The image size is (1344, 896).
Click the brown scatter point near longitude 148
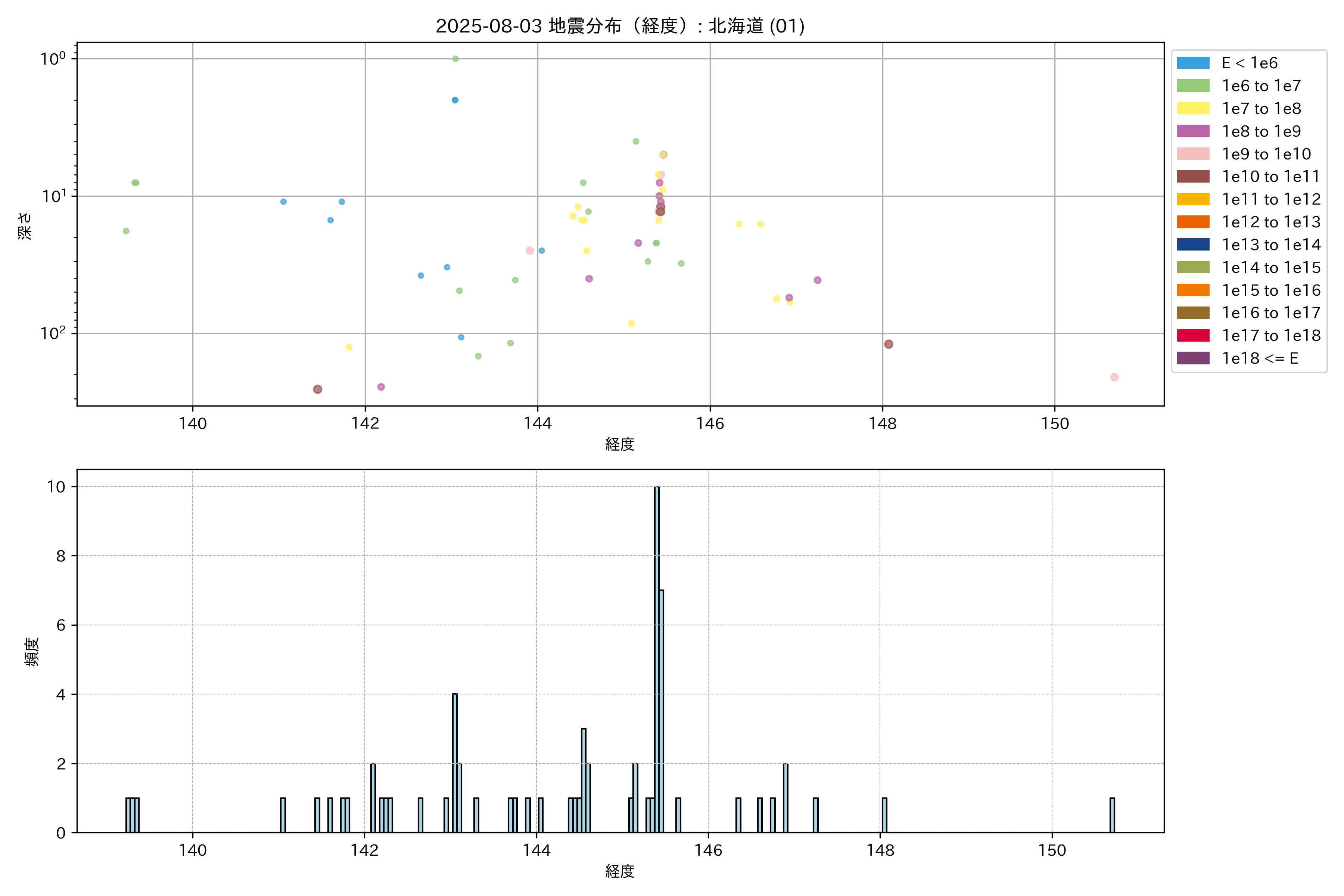coord(888,344)
